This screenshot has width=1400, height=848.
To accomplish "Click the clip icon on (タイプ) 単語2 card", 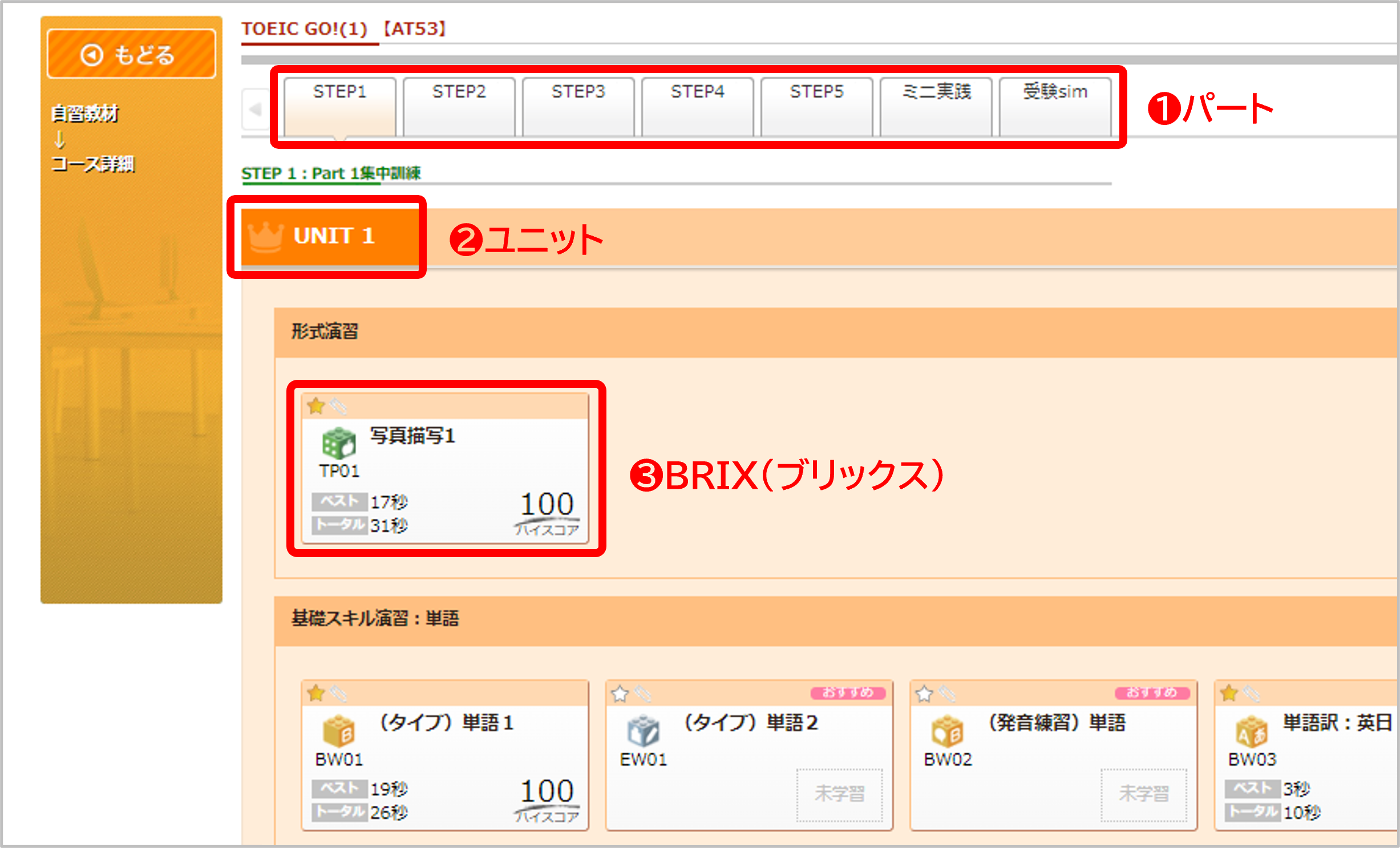I will click(643, 693).
